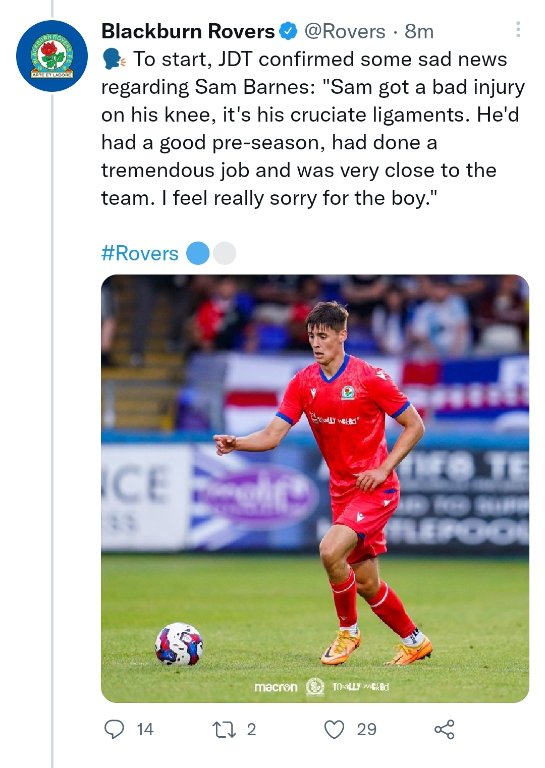Click the 8m timestamp
Viewport: 545px width, 768px height.
pyautogui.click(x=419, y=31)
